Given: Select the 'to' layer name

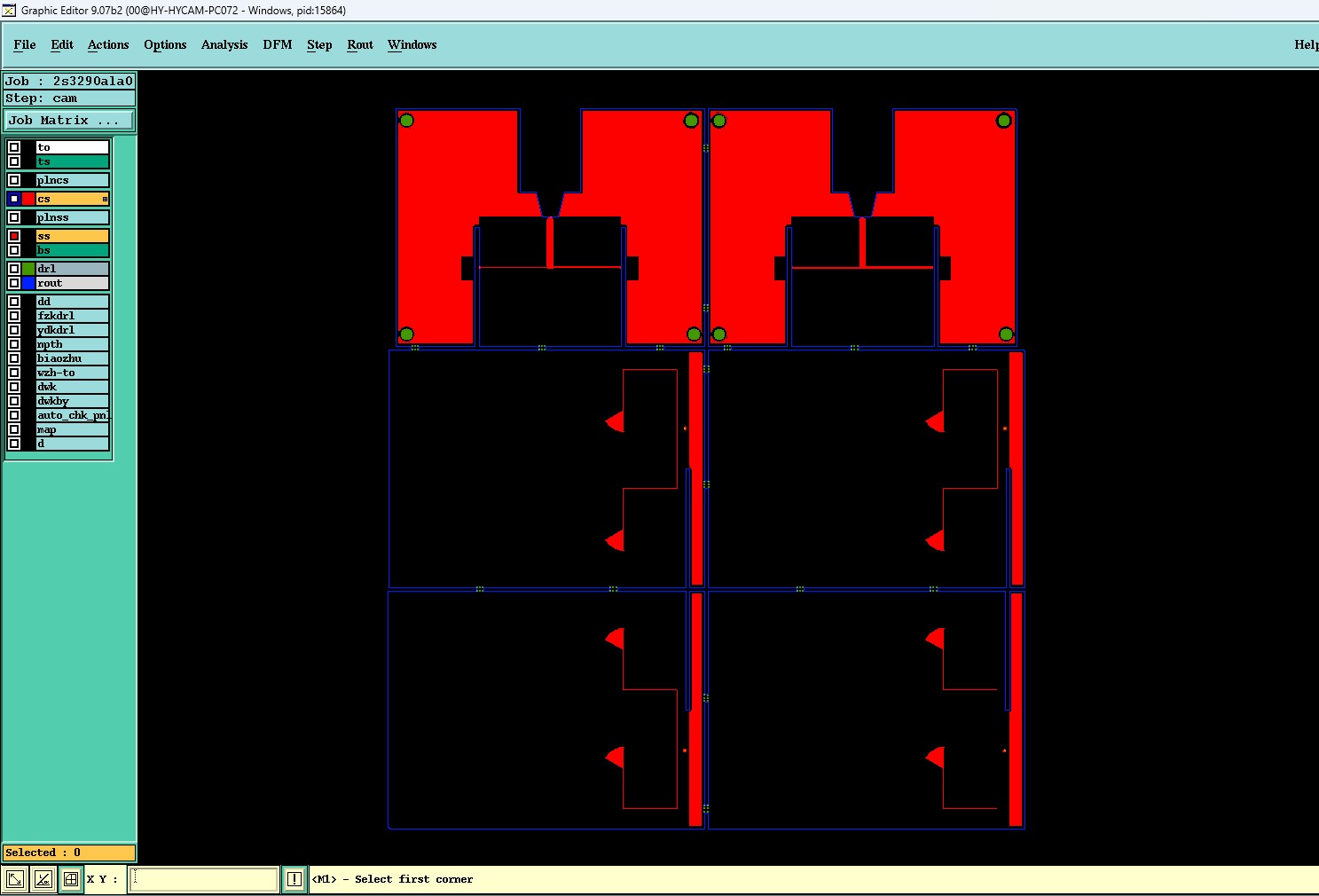Looking at the screenshot, I should (73, 147).
